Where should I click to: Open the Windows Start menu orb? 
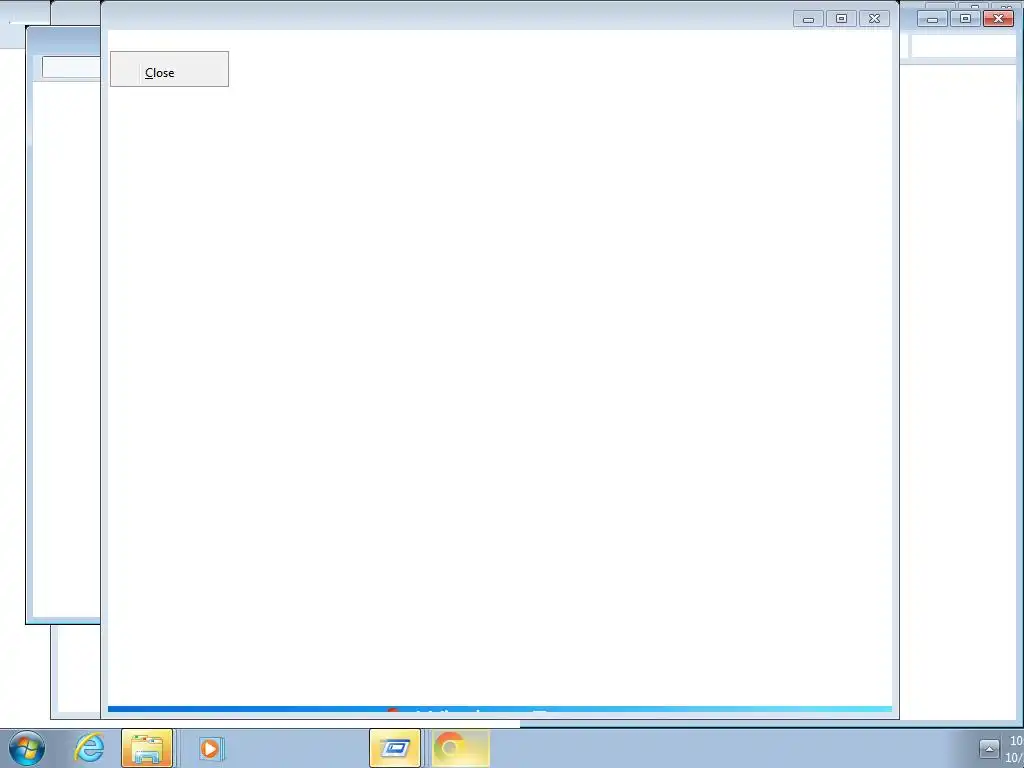click(x=27, y=748)
